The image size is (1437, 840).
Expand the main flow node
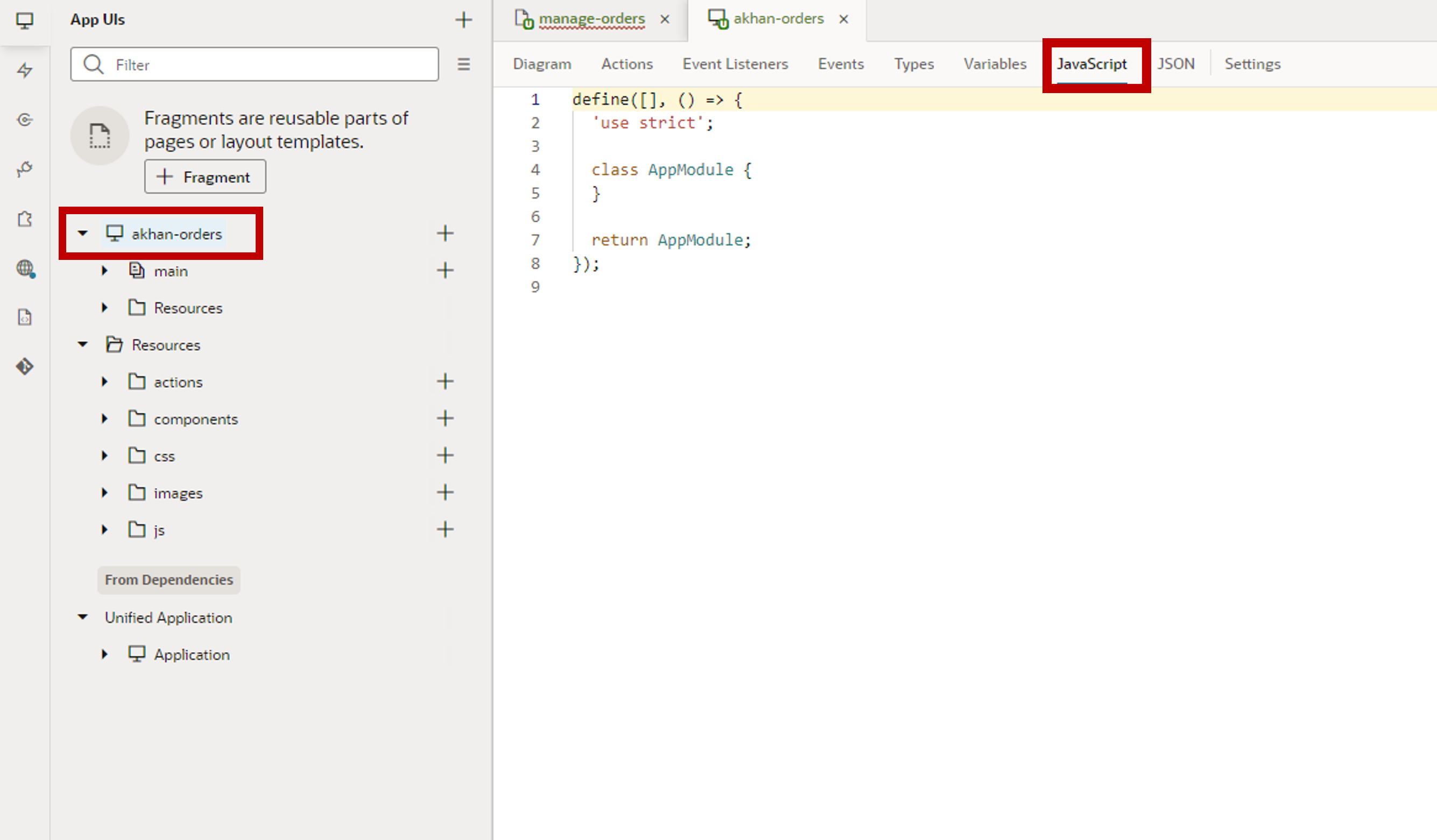click(x=104, y=271)
